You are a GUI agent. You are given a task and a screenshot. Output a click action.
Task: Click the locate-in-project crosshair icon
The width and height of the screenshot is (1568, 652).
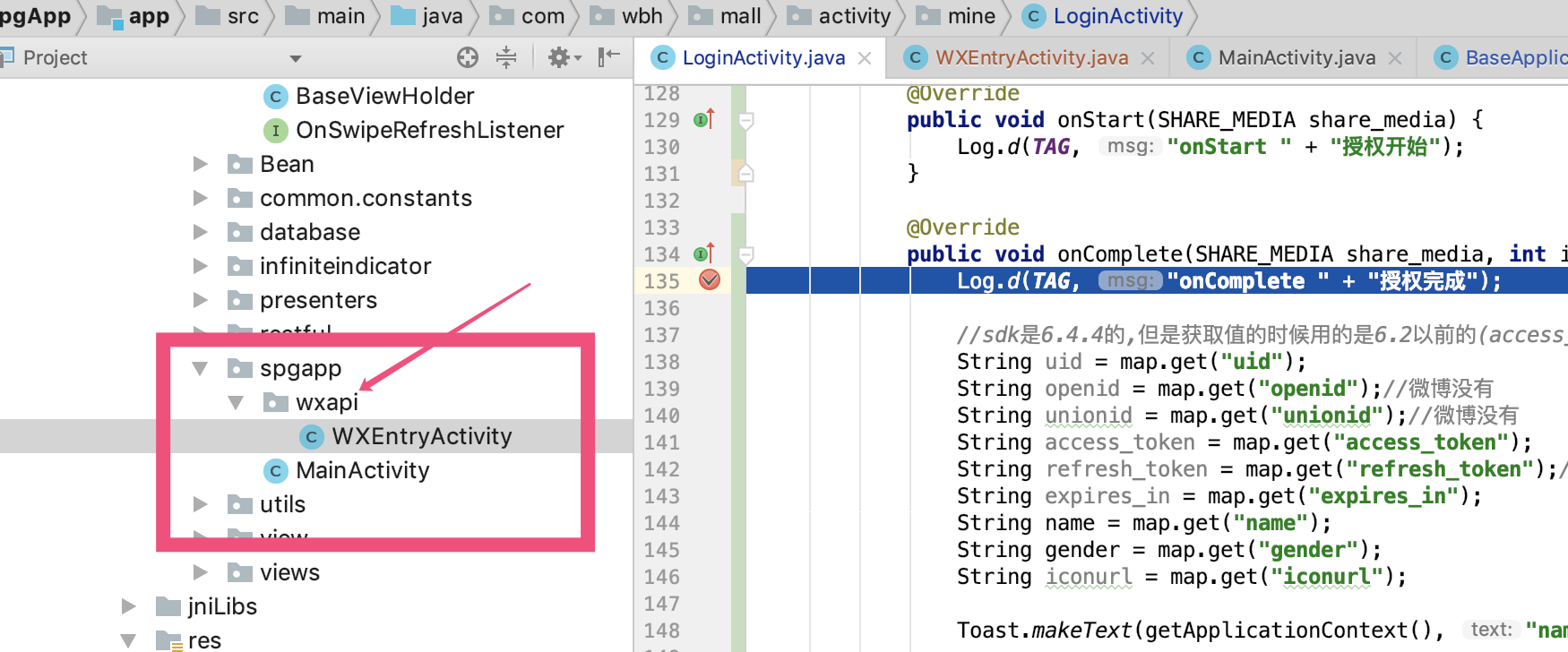(x=468, y=58)
